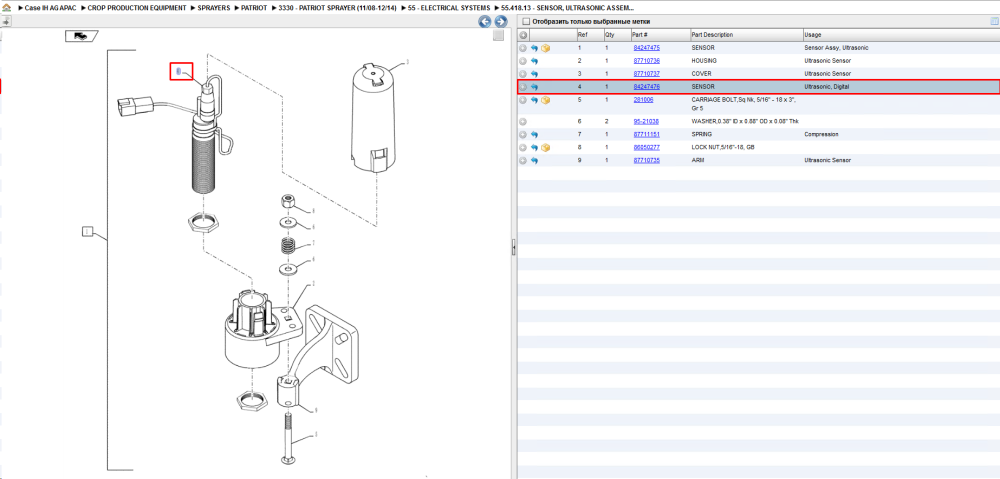Navigate to SPRAYERS breadcrumb
Viewport: 1000px width, 479px height.
(x=214, y=8)
